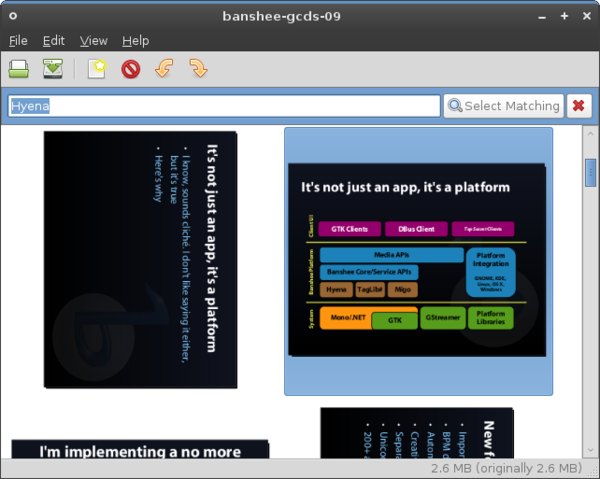Open the Edit menu
The width and height of the screenshot is (600, 479).
pyautogui.click(x=54, y=41)
